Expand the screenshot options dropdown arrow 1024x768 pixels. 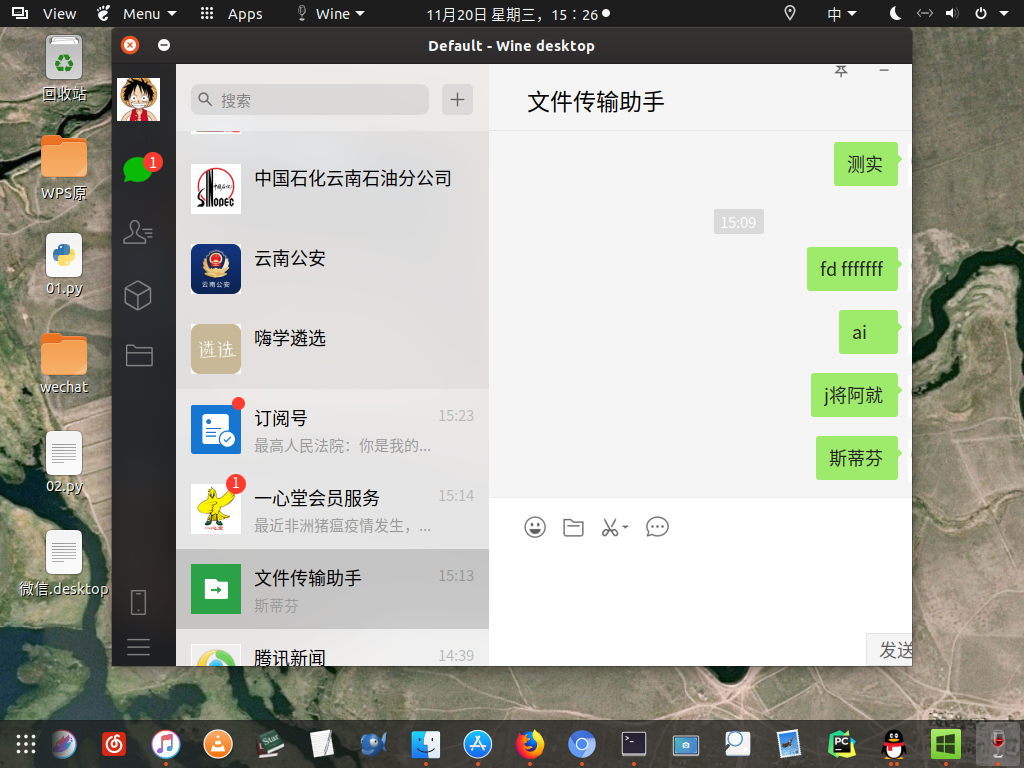click(x=625, y=526)
